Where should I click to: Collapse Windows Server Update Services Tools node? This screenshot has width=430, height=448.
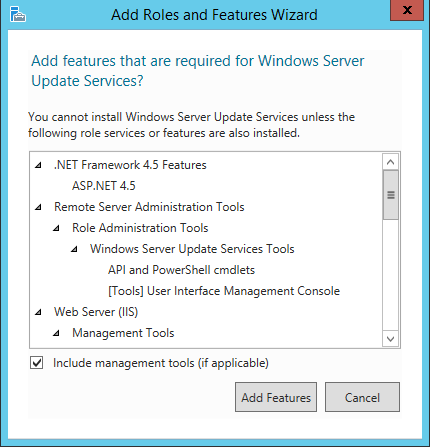pos(75,249)
